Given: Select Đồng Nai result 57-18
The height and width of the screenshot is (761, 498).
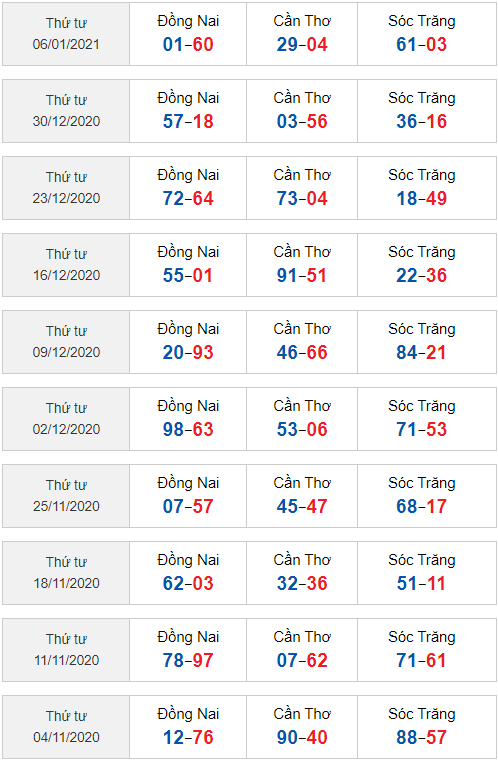Looking at the screenshot, I should tap(188, 121).
